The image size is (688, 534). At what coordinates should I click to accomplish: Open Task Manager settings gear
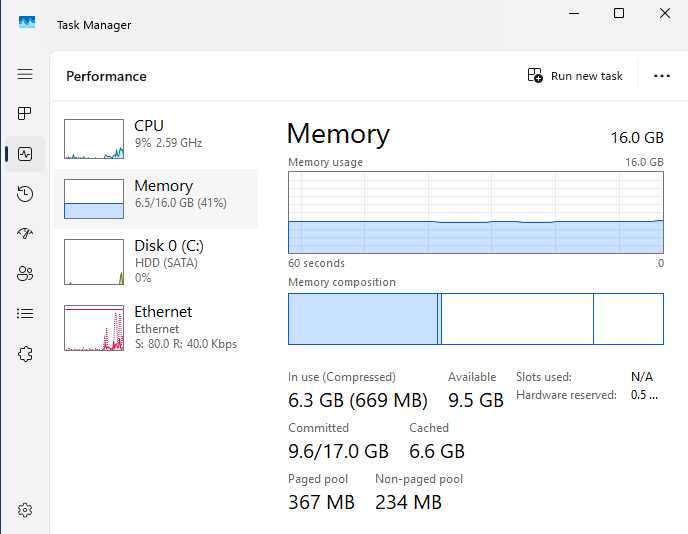25,510
